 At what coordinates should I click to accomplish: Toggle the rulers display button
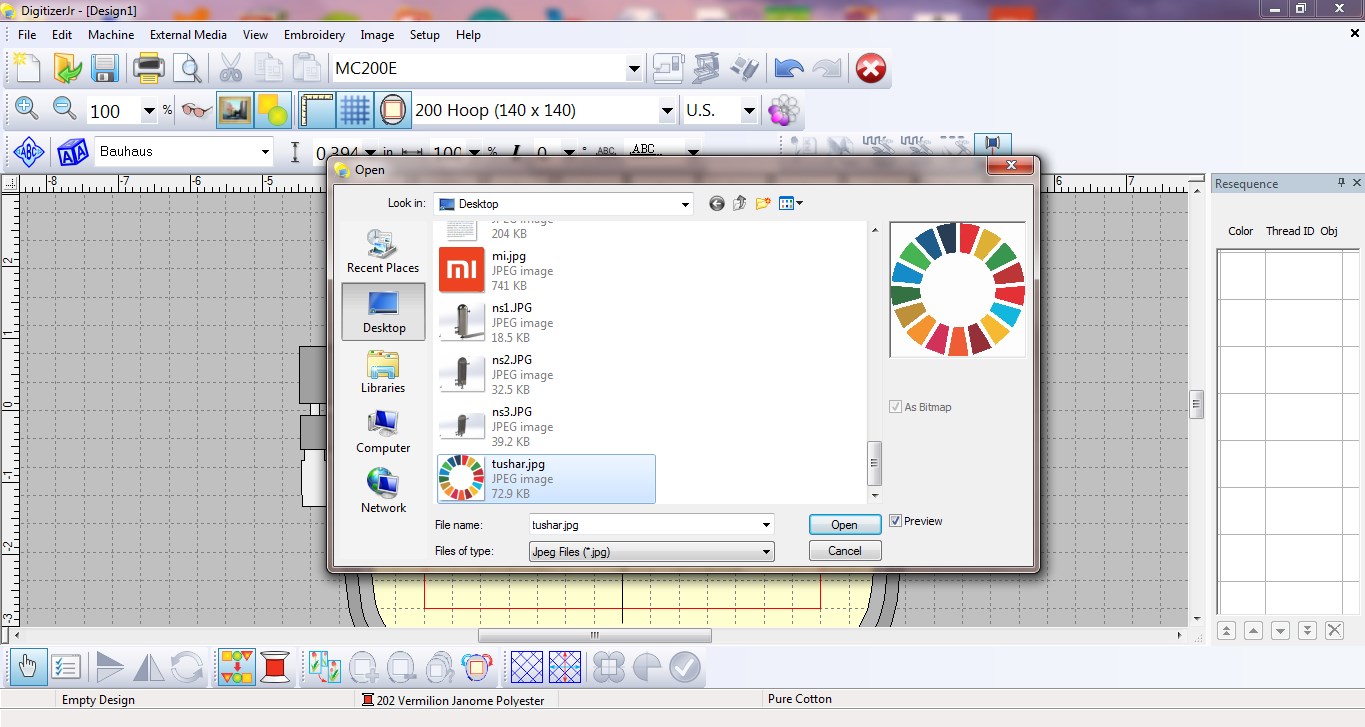pyautogui.click(x=317, y=110)
